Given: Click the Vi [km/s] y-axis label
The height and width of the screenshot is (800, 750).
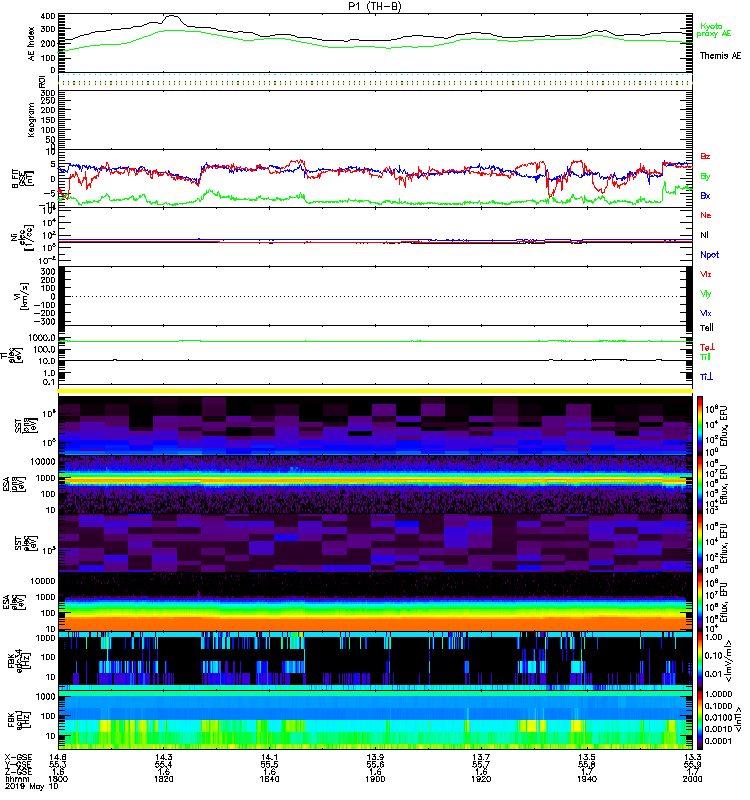Looking at the screenshot, I should click(23, 296).
